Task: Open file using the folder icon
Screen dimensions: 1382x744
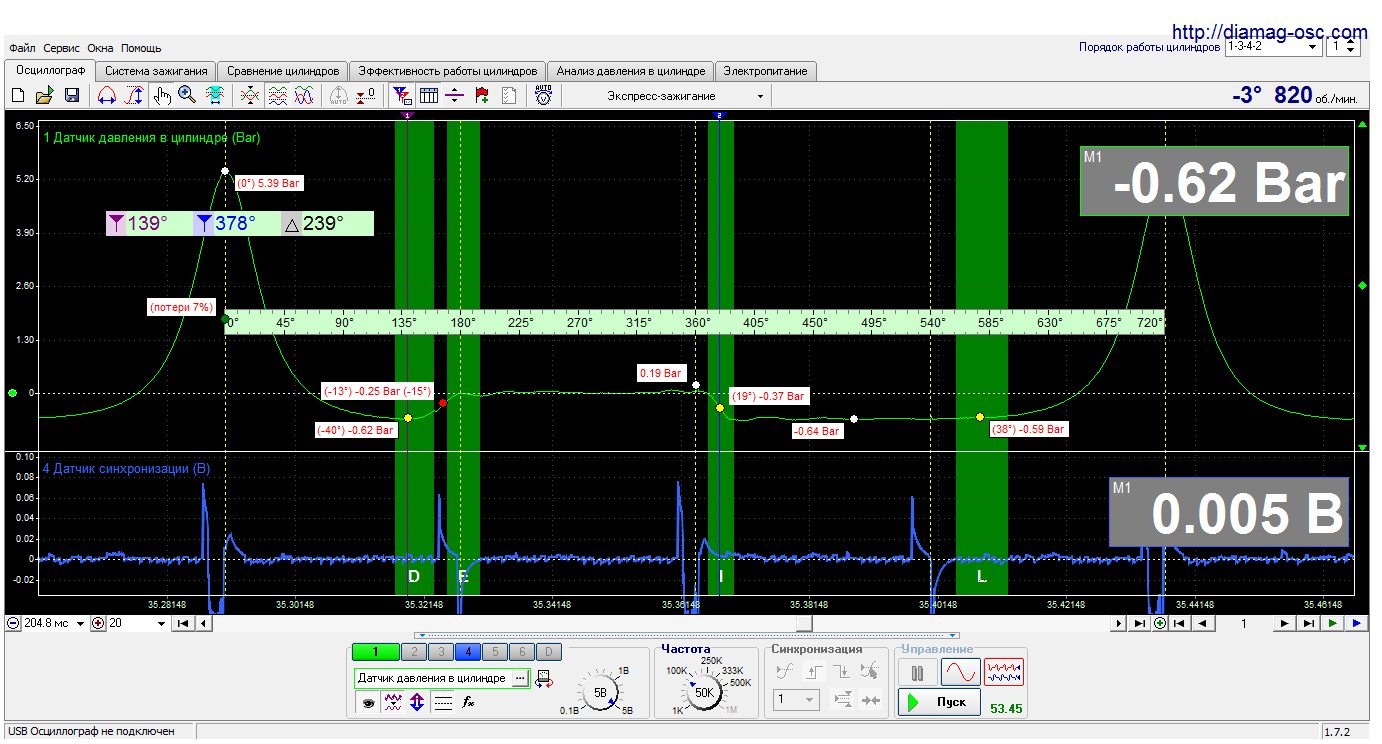Action: pyautogui.click(x=44, y=96)
